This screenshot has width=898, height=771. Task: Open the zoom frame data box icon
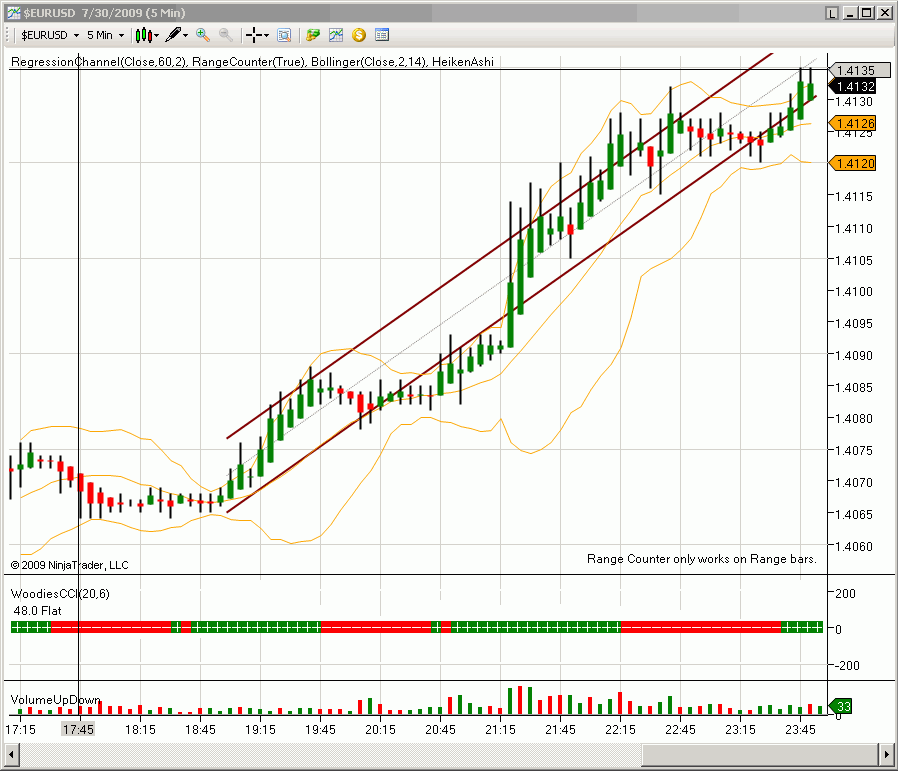[x=284, y=36]
